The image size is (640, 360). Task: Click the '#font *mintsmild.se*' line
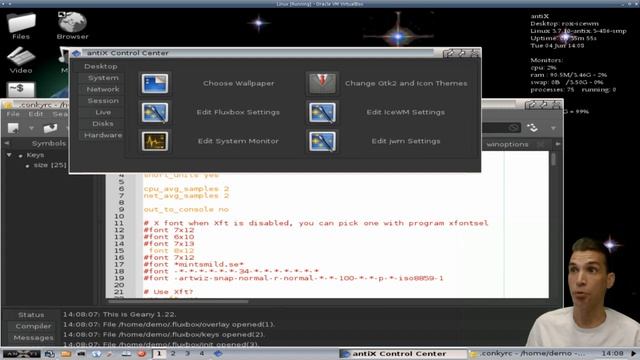pyautogui.click(x=193, y=264)
